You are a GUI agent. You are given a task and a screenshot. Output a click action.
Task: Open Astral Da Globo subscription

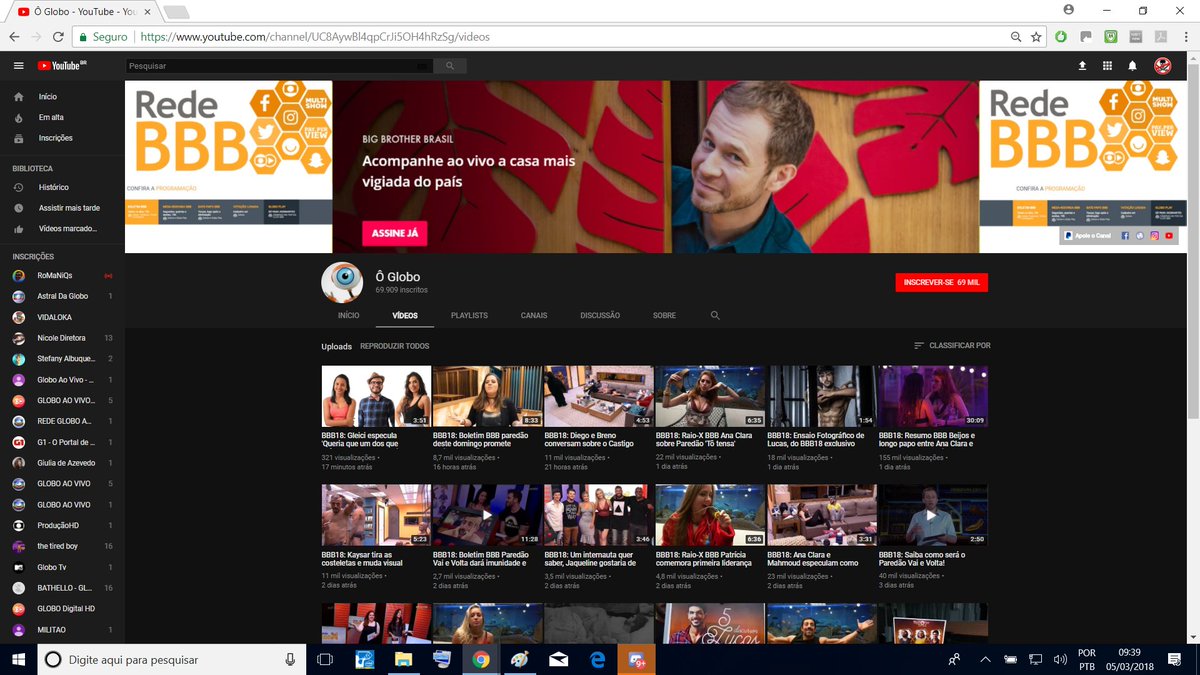point(62,296)
